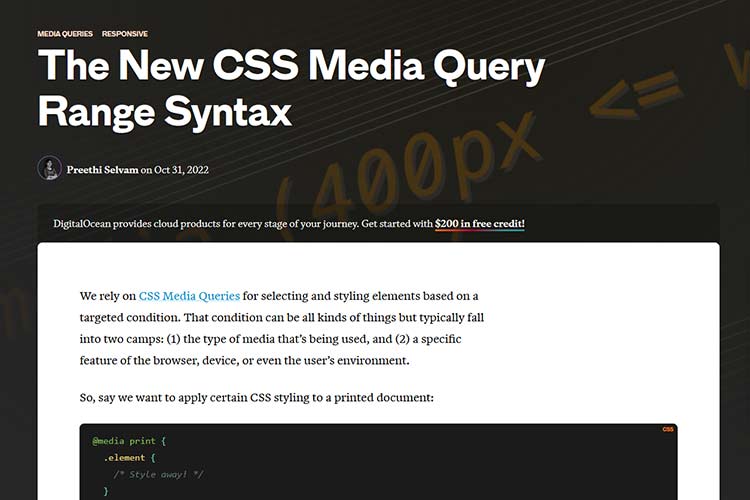The width and height of the screenshot is (750, 500).
Task: Open the CSS Media Queries link
Action: 189,296
